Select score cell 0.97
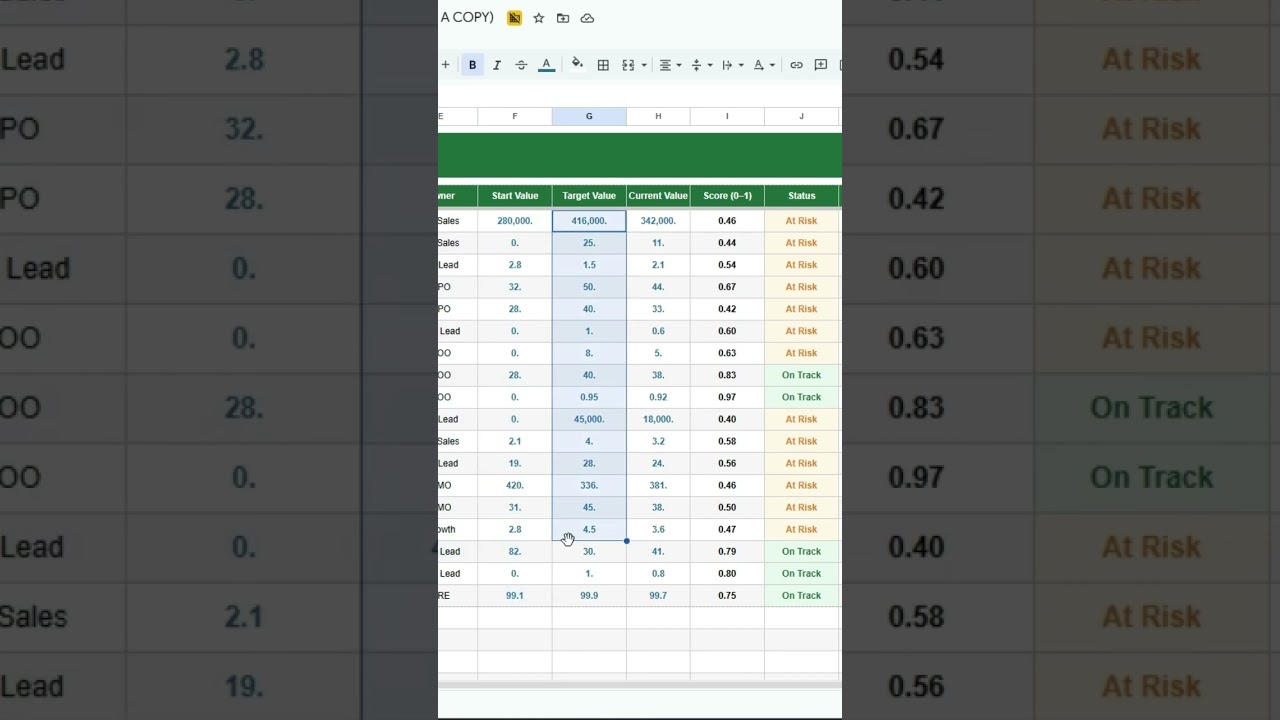The image size is (1280, 720). (x=727, y=397)
